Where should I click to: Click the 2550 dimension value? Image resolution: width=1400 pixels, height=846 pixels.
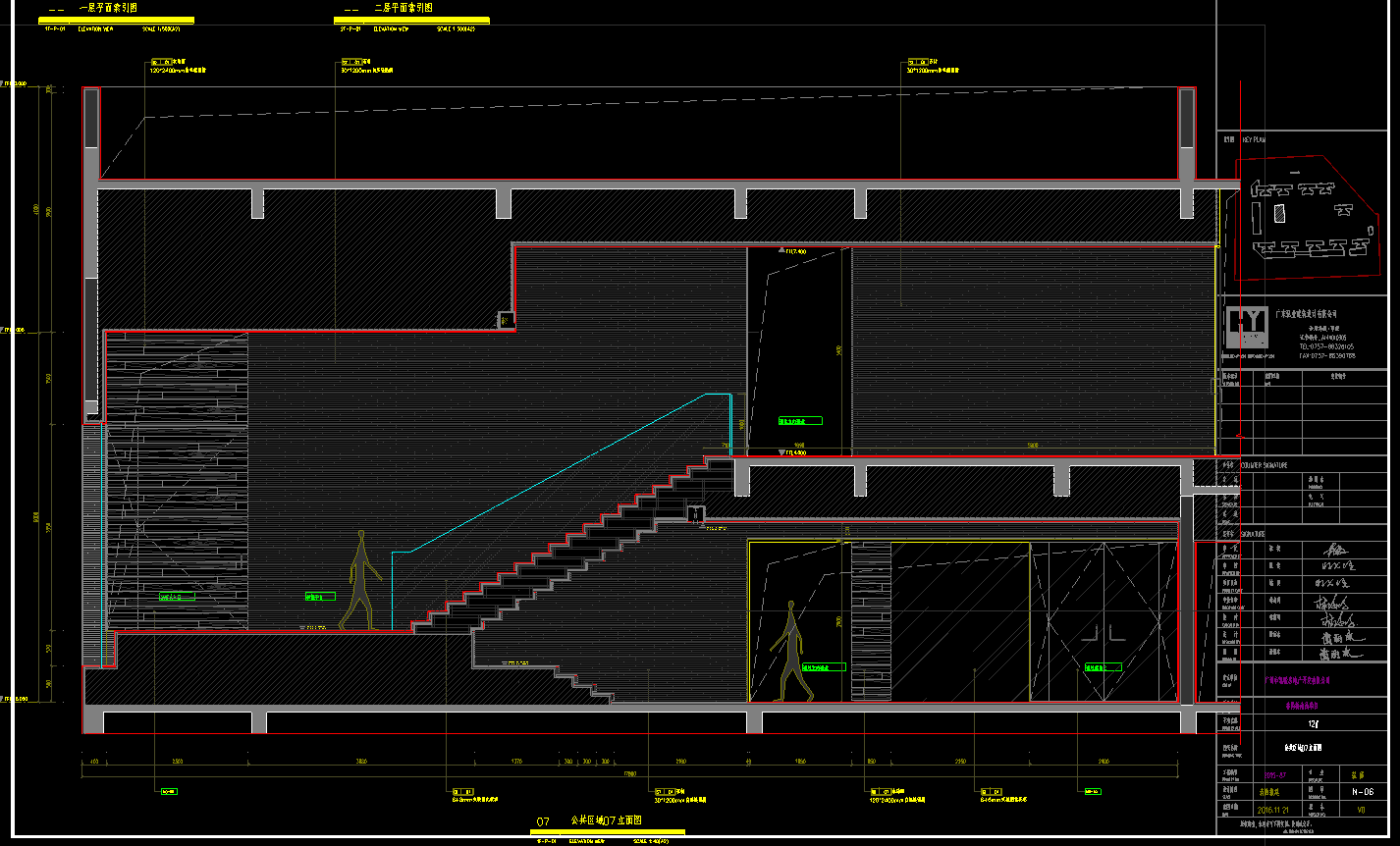(961, 761)
